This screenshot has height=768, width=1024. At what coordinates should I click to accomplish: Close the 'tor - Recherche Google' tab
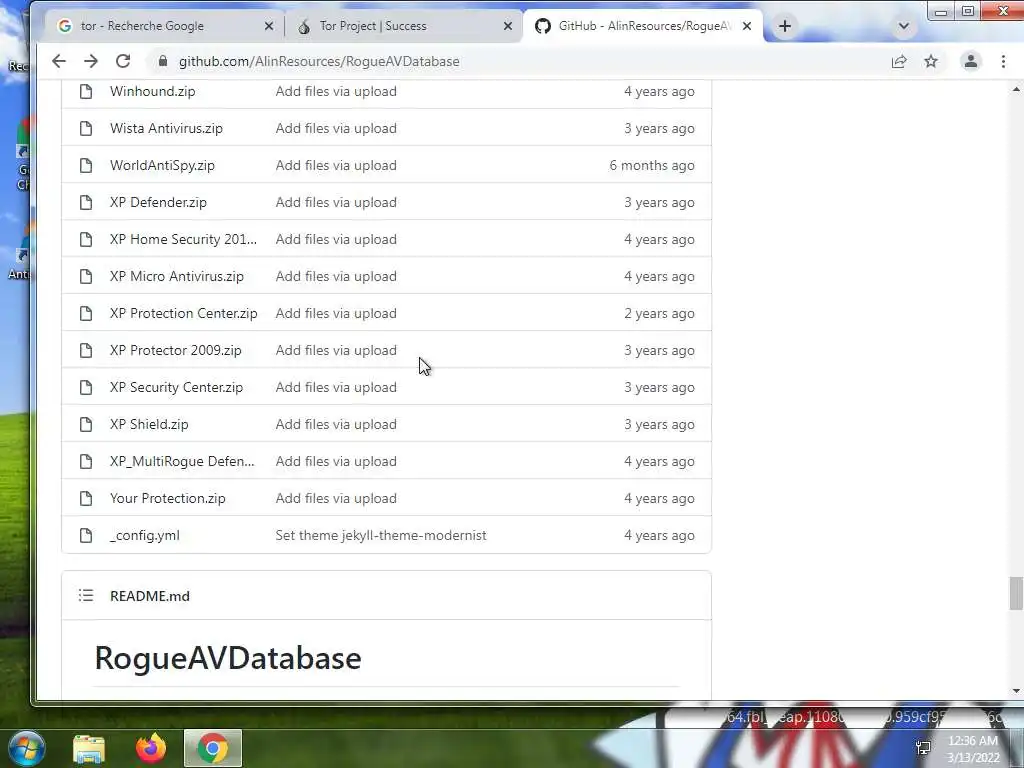(x=268, y=26)
